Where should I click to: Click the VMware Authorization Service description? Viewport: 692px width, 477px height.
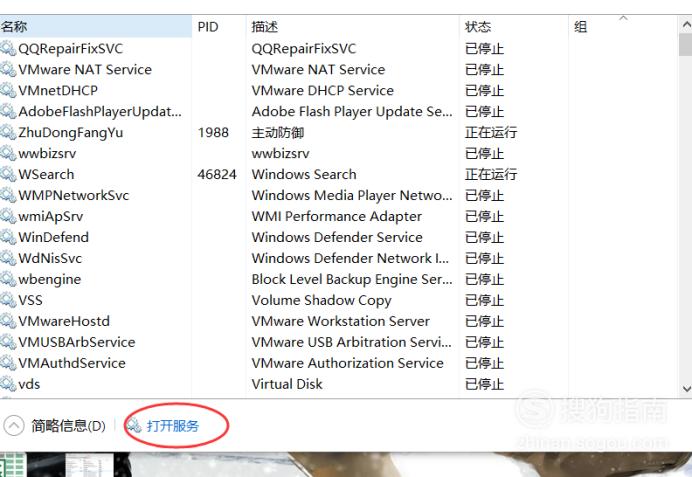coord(348,363)
